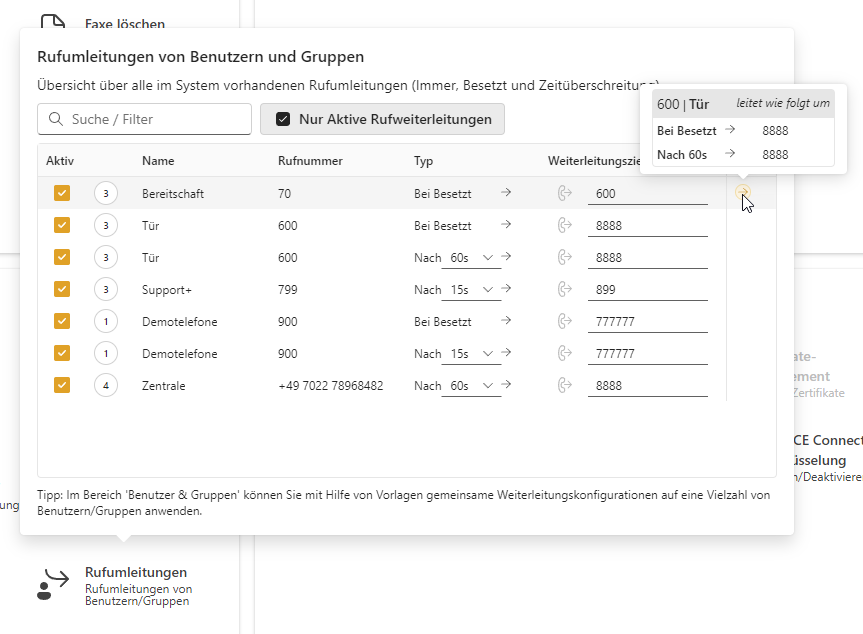Click the Suche / Filter input field
The width and height of the screenshot is (863, 634).
144,119
